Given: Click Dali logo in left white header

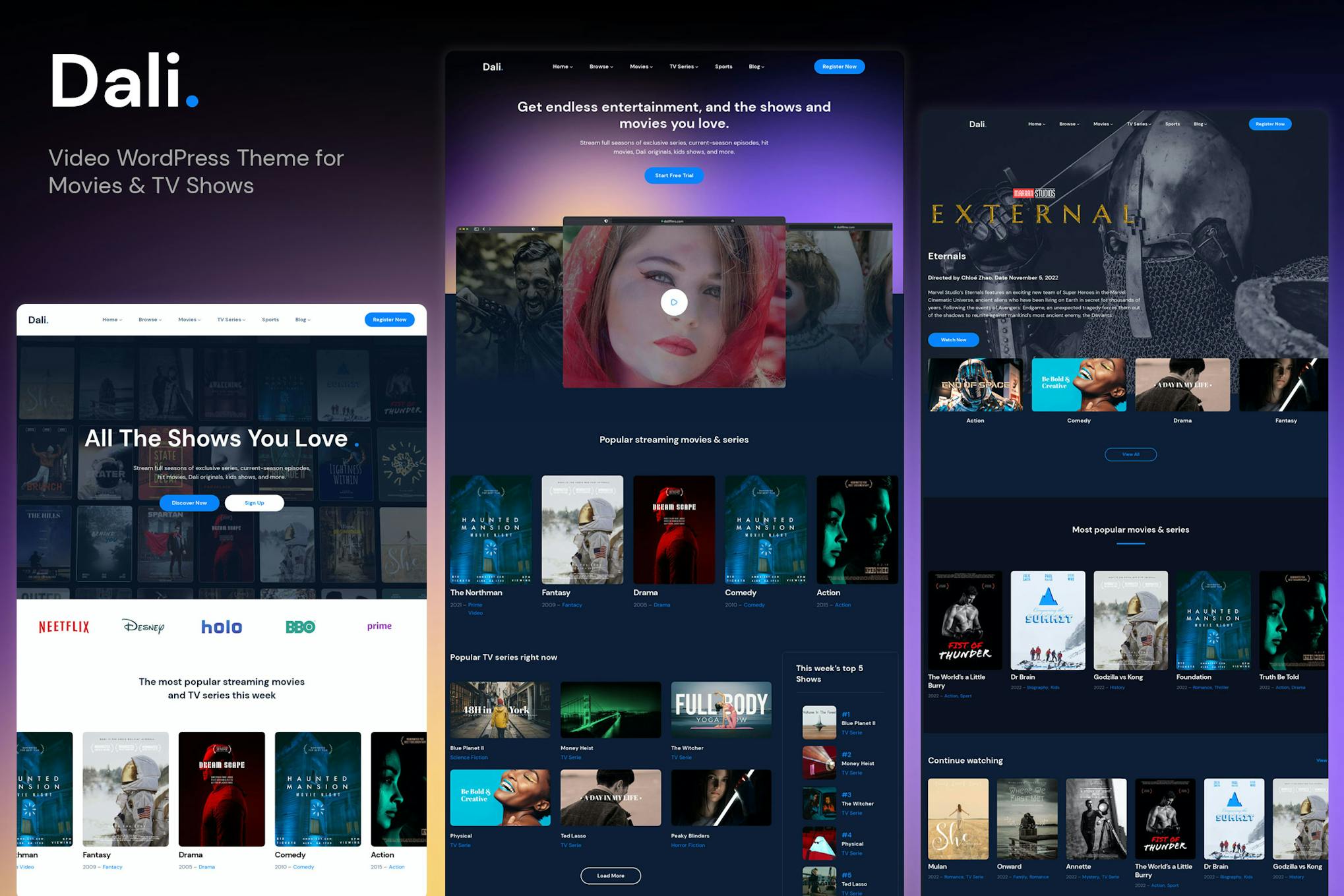Looking at the screenshot, I should (38, 320).
